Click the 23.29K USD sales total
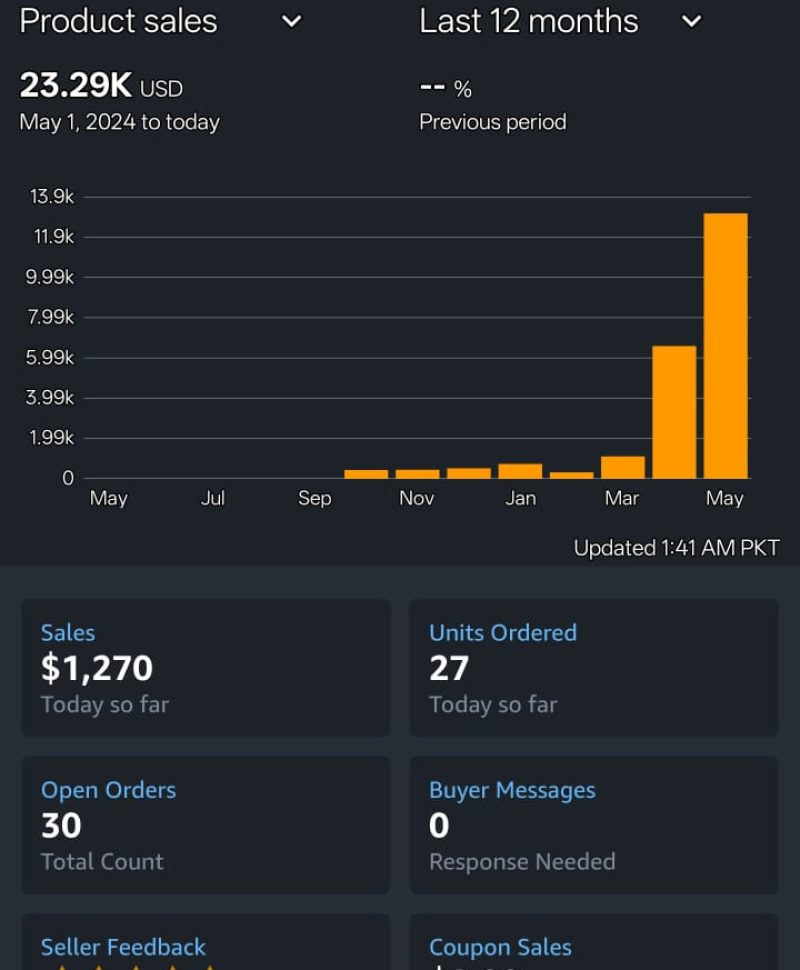The height and width of the screenshot is (970, 800). coord(101,87)
